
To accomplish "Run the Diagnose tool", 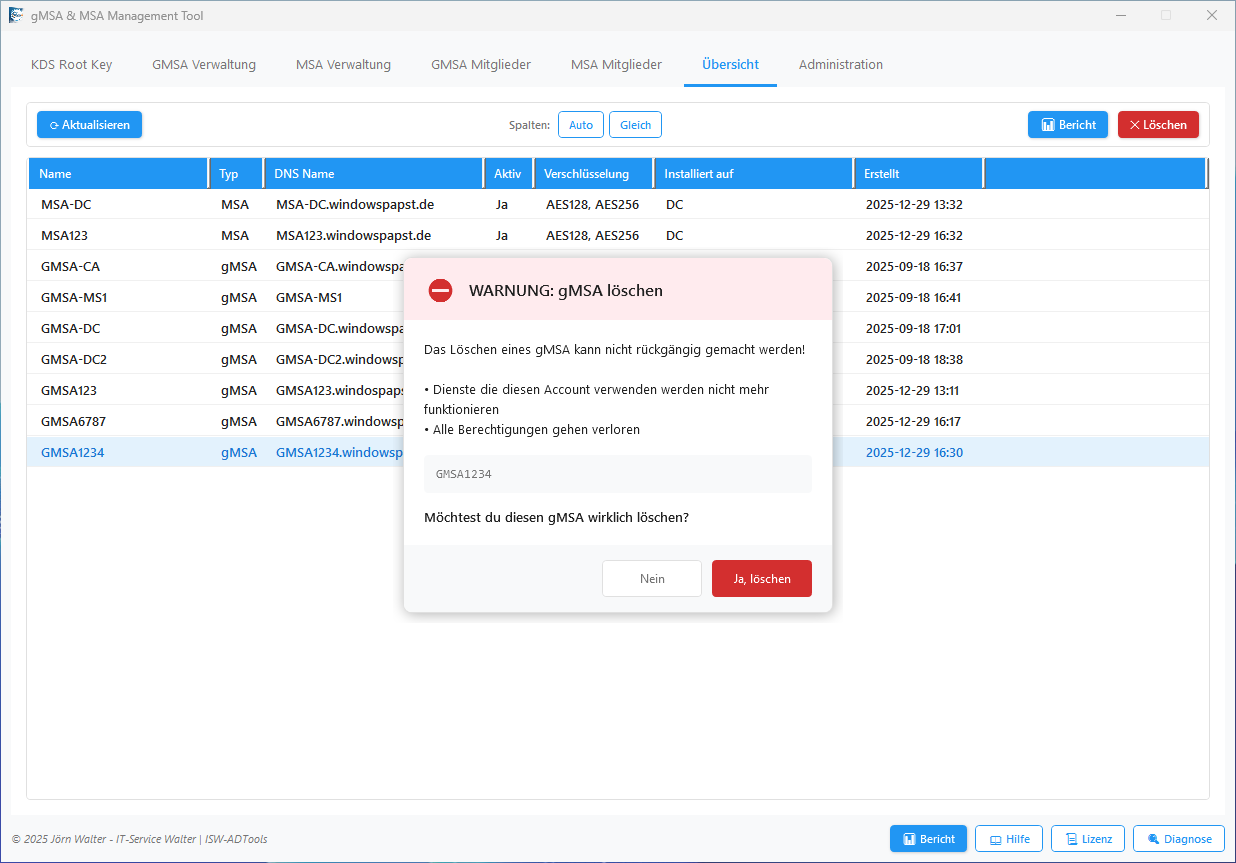I will [x=1179, y=839].
